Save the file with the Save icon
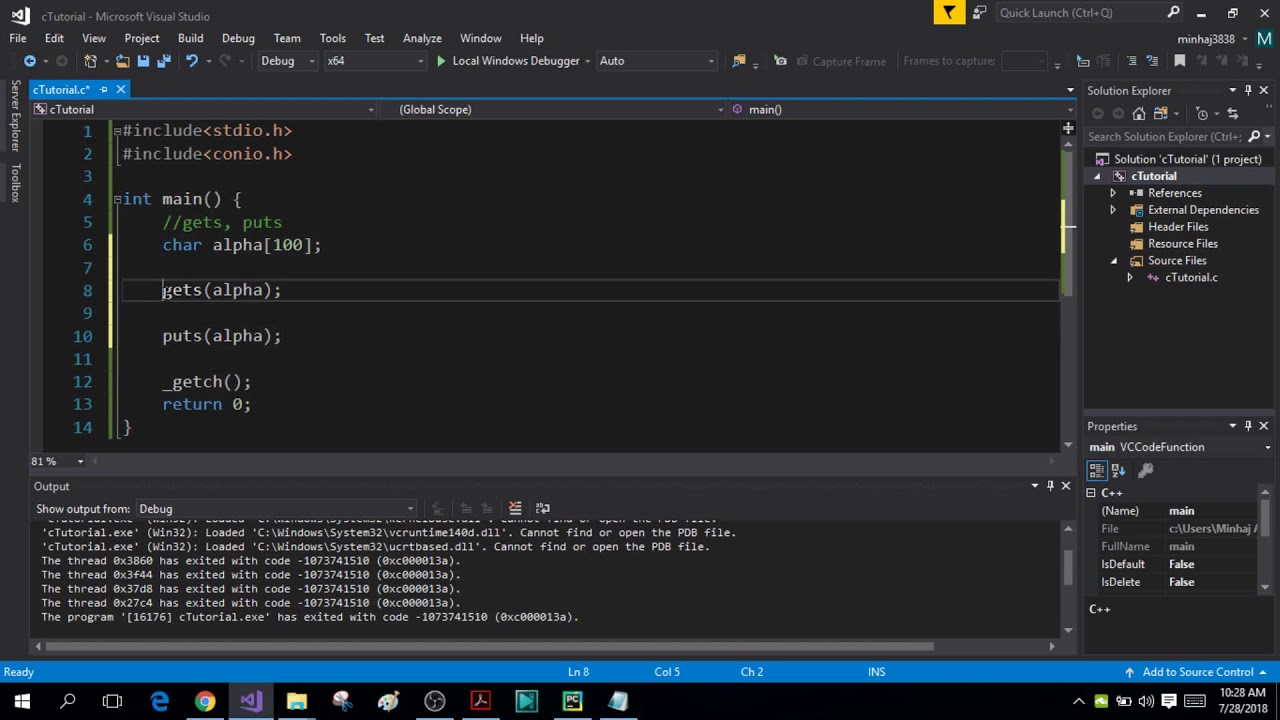Image resolution: width=1280 pixels, height=720 pixels. point(143,61)
